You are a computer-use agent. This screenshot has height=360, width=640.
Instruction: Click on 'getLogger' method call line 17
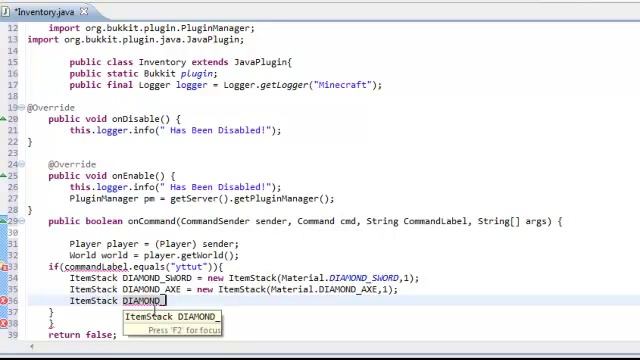click(284, 85)
